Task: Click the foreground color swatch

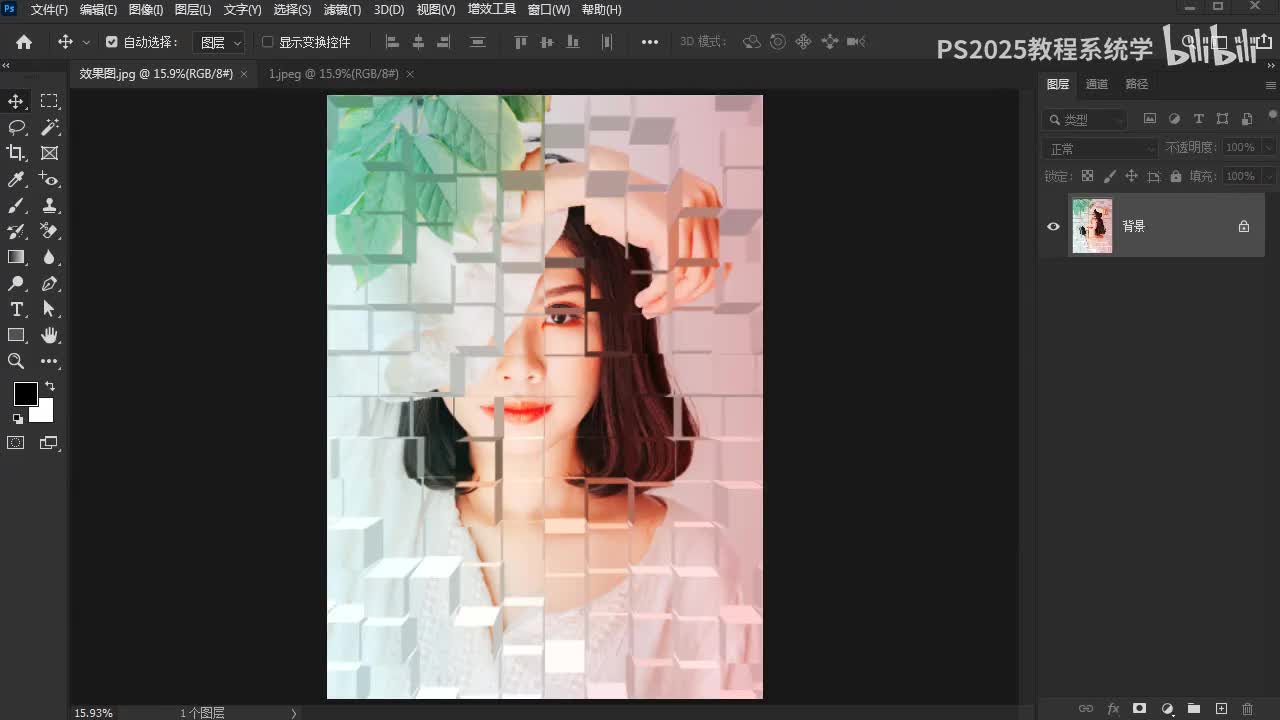Action: 25,394
